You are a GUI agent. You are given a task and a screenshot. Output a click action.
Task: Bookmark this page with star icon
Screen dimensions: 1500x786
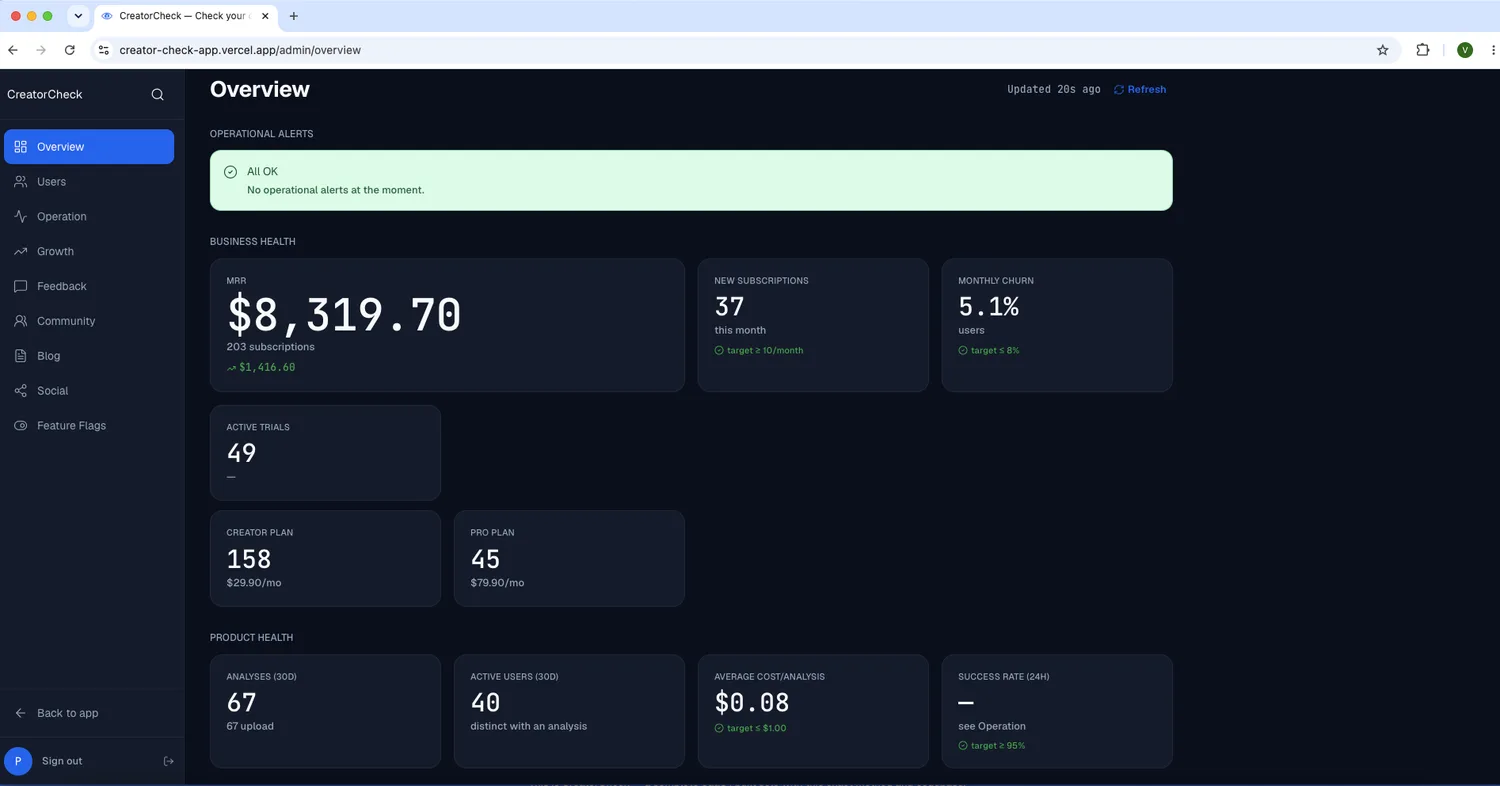[1383, 50]
